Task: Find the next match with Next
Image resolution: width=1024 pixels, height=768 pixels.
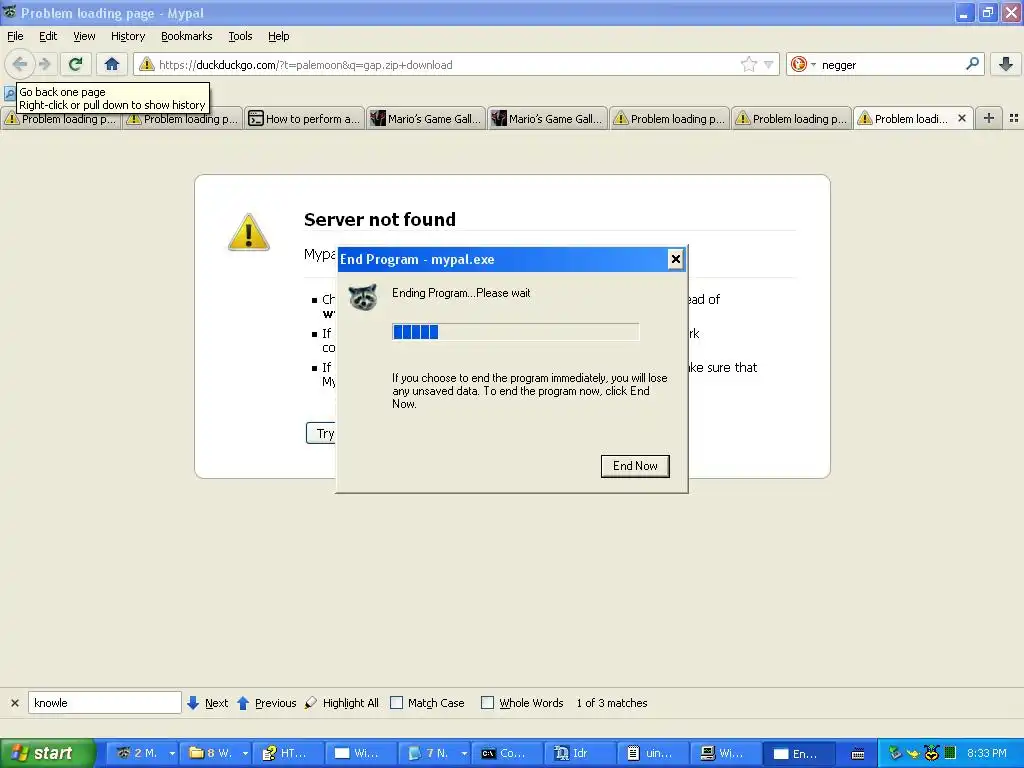Action: coord(208,703)
